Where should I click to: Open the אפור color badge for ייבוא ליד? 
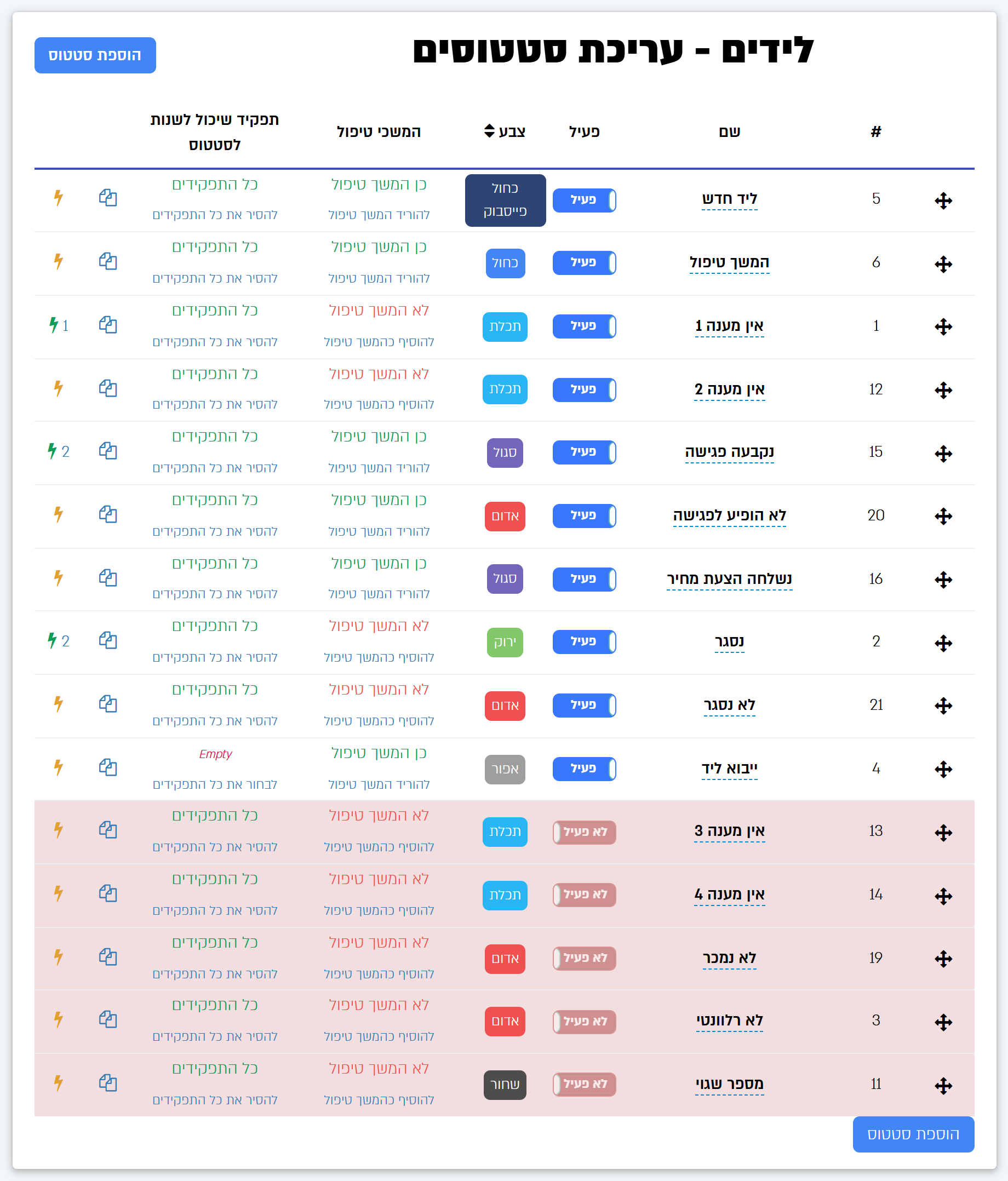(x=505, y=769)
